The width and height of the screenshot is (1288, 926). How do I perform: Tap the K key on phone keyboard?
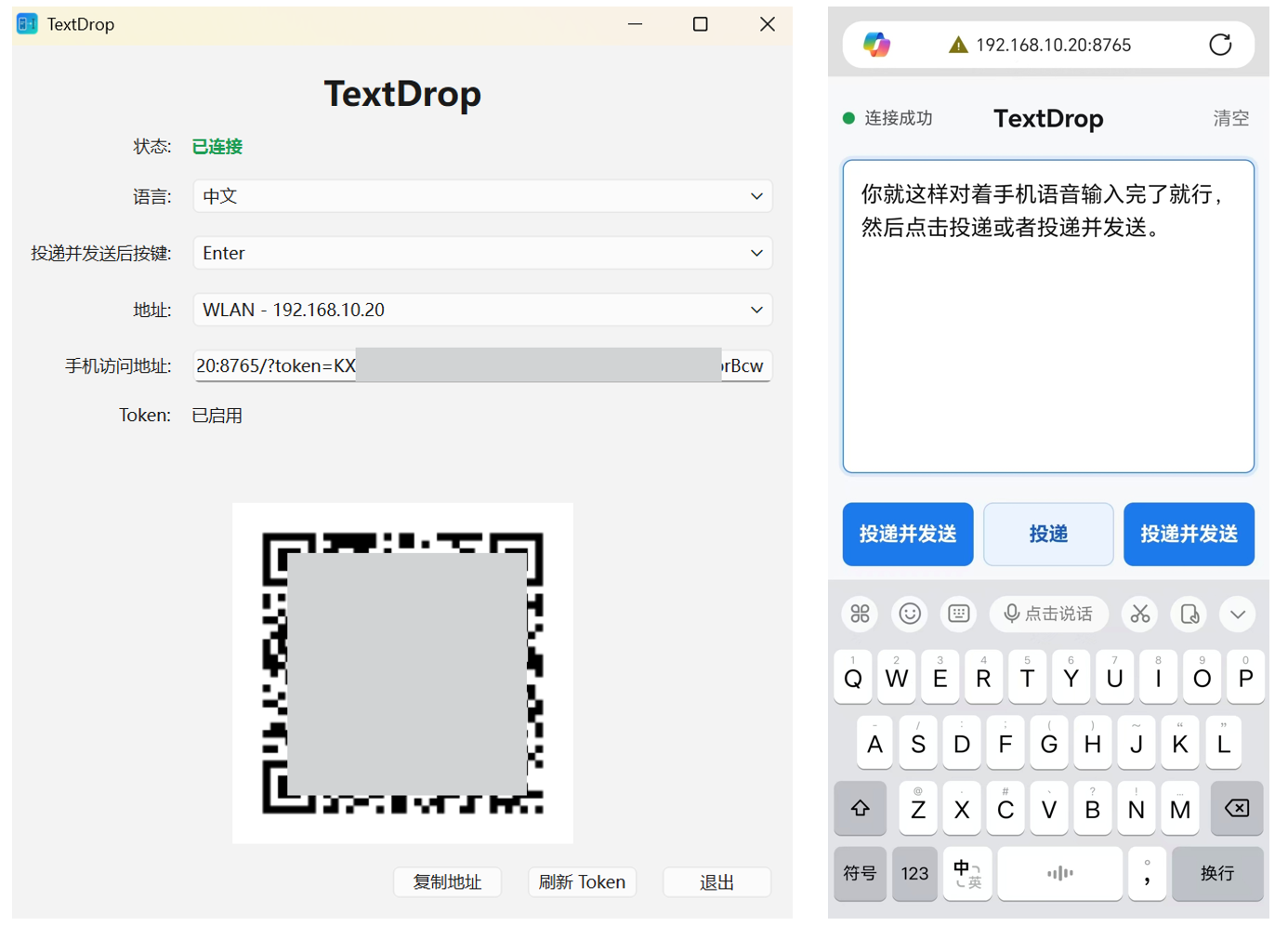point(1180,743)
